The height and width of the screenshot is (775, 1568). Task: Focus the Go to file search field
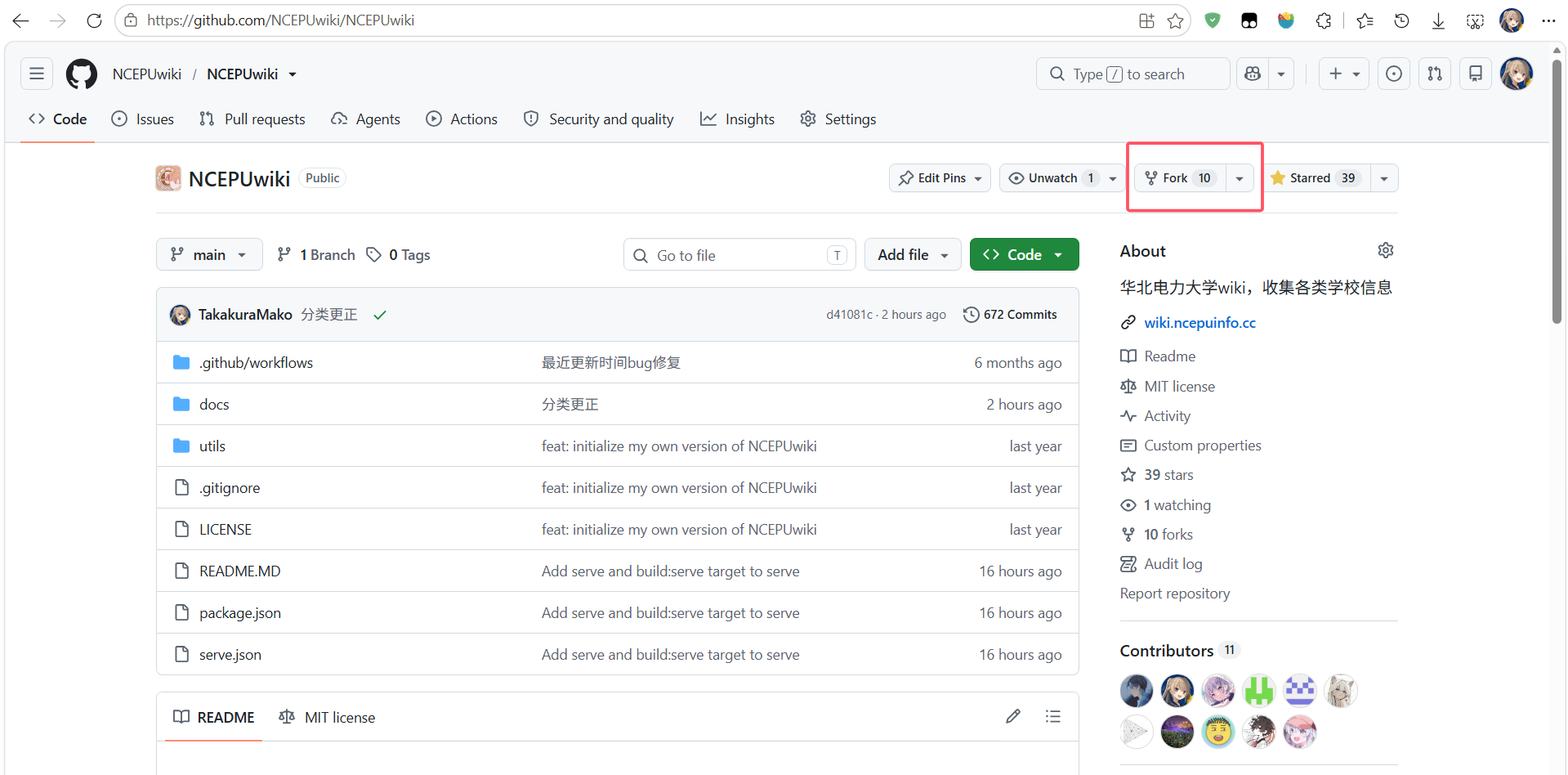click(739, 255)
